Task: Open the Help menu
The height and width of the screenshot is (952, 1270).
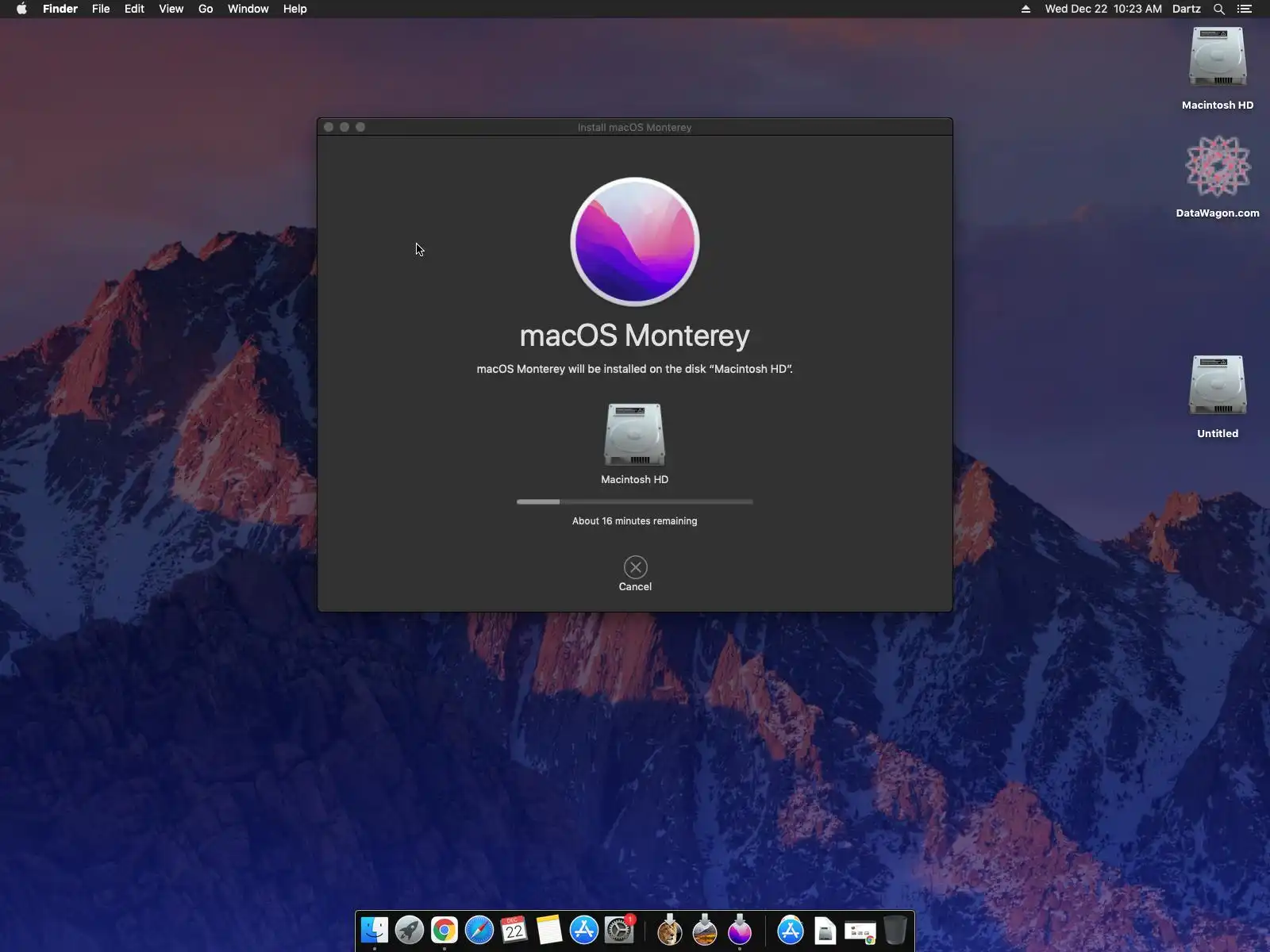Action: [294, 9]
